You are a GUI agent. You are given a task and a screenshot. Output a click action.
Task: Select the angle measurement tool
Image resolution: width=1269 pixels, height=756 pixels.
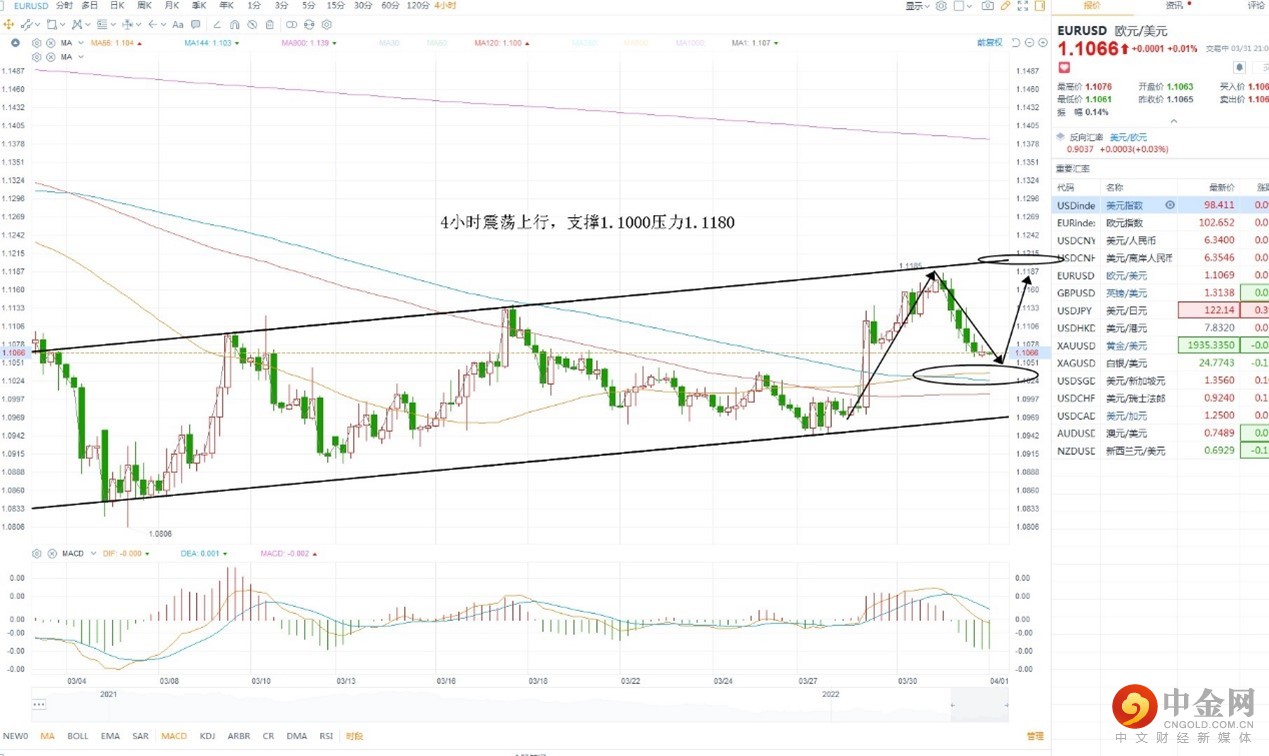tap(217, 24)
